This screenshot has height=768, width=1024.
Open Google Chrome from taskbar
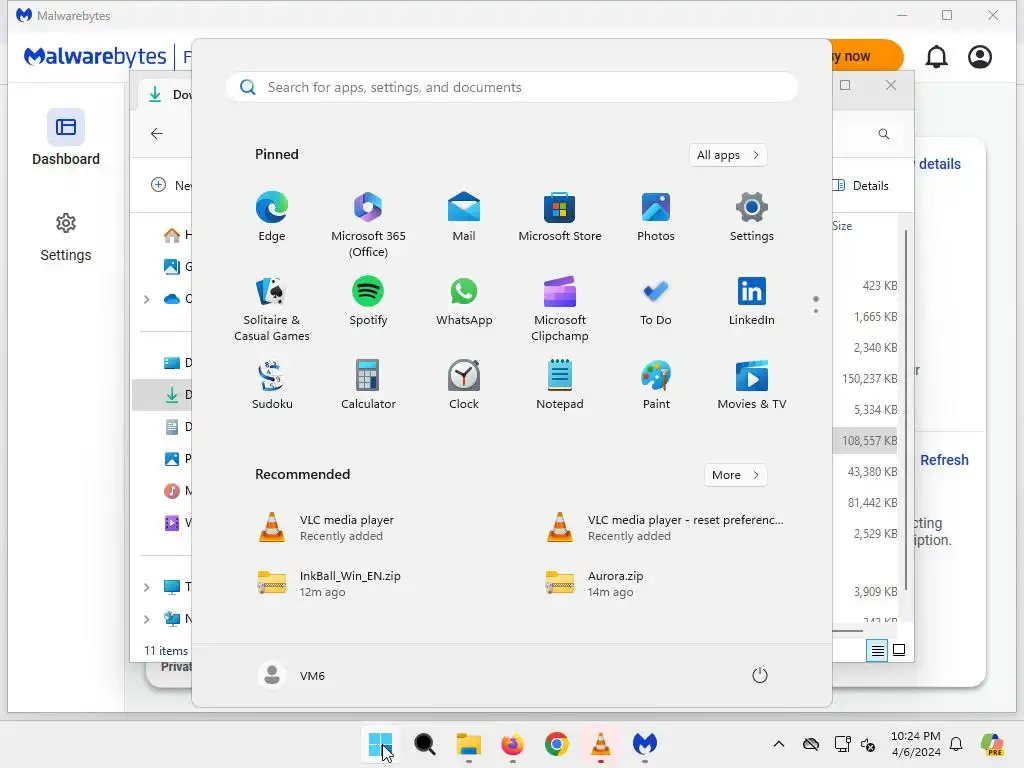pos(556,744)
